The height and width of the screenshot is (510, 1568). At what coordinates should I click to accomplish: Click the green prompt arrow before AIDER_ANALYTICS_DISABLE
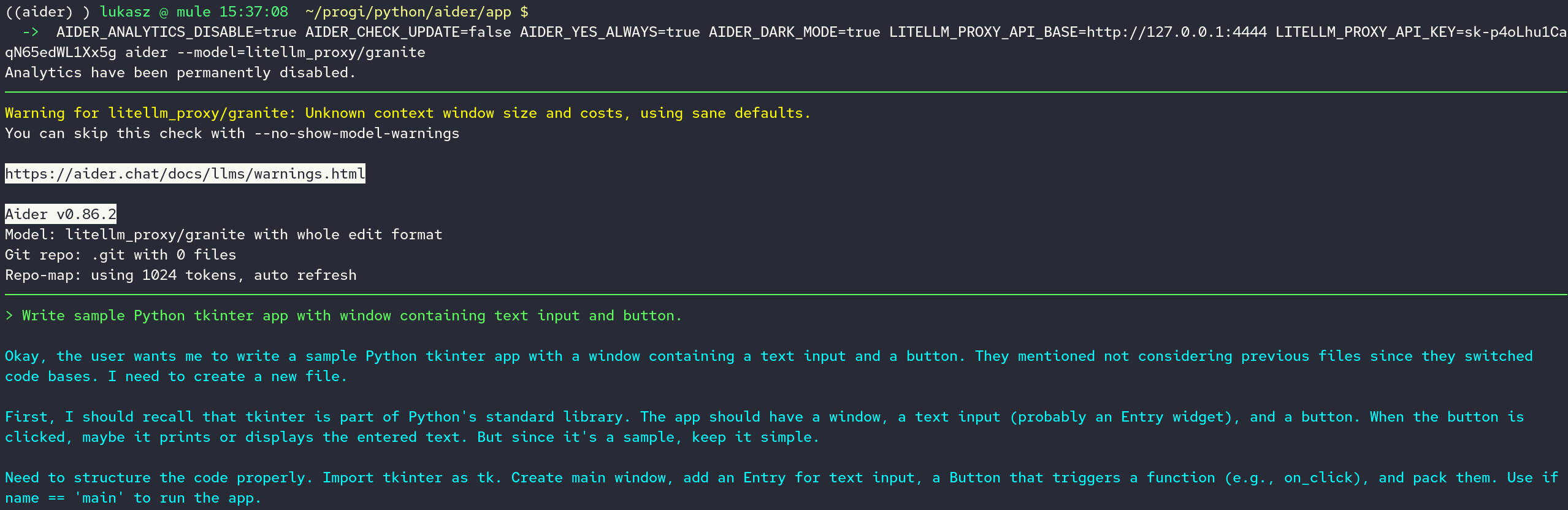tap(31, 32)
